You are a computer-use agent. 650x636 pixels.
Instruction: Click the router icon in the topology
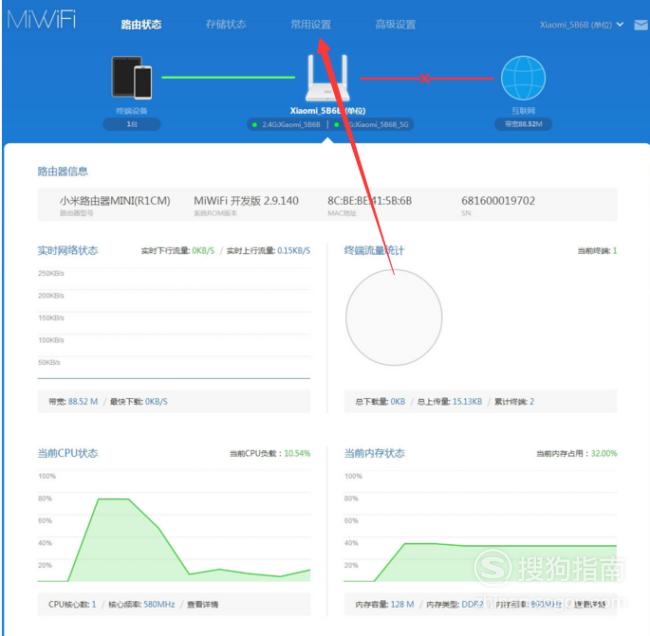(326, 78)
